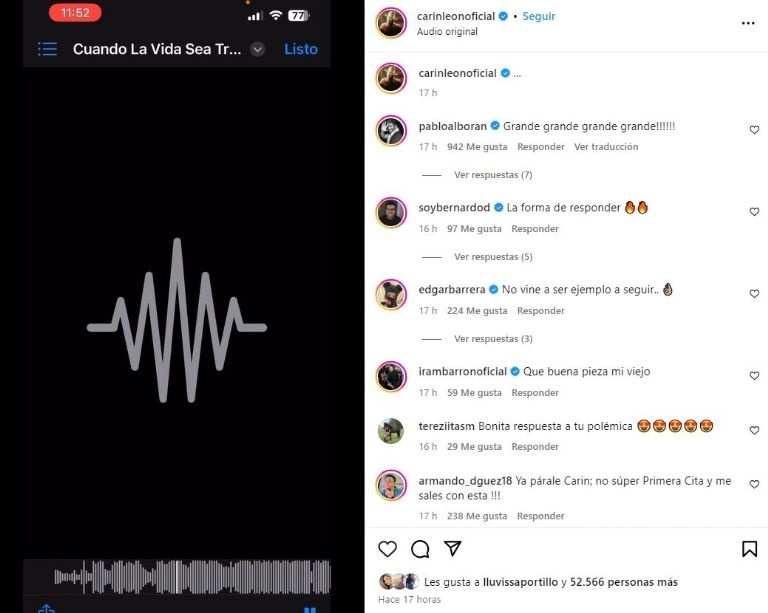768x613 pixels.
Task: Open the list icon beside recording title
Action: pos(48,49)
